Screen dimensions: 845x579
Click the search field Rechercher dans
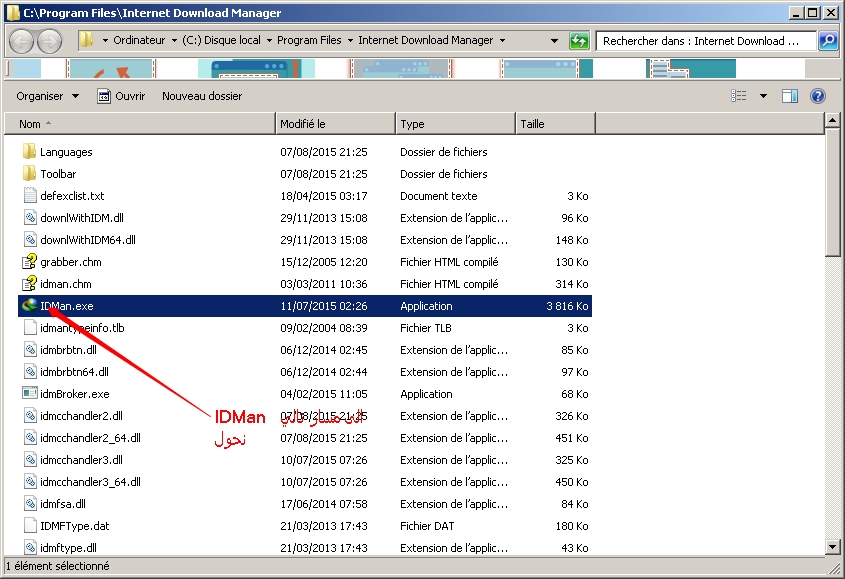coord(705,41)
